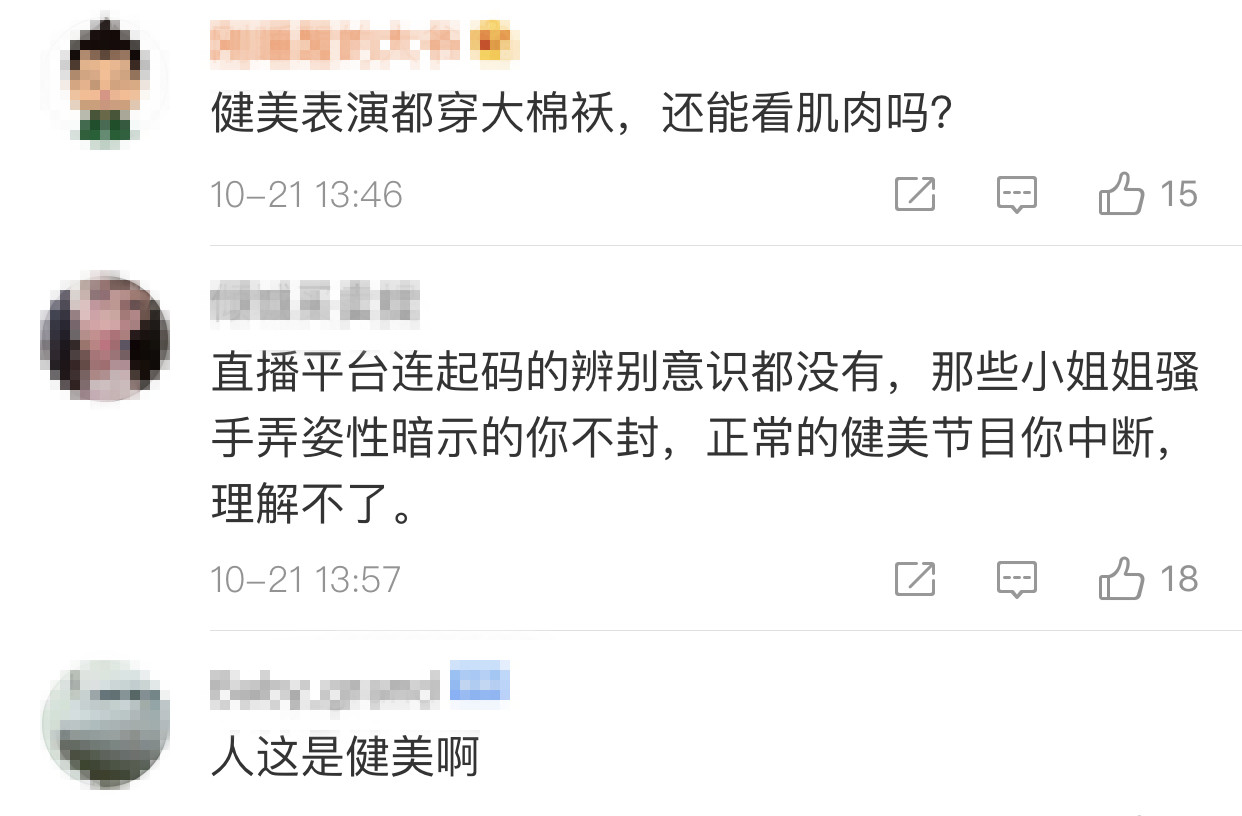Viewport: 1242px width, 816px height.
Task: Share the comment posted at 13:57
Action: click(x=915, y=579)
